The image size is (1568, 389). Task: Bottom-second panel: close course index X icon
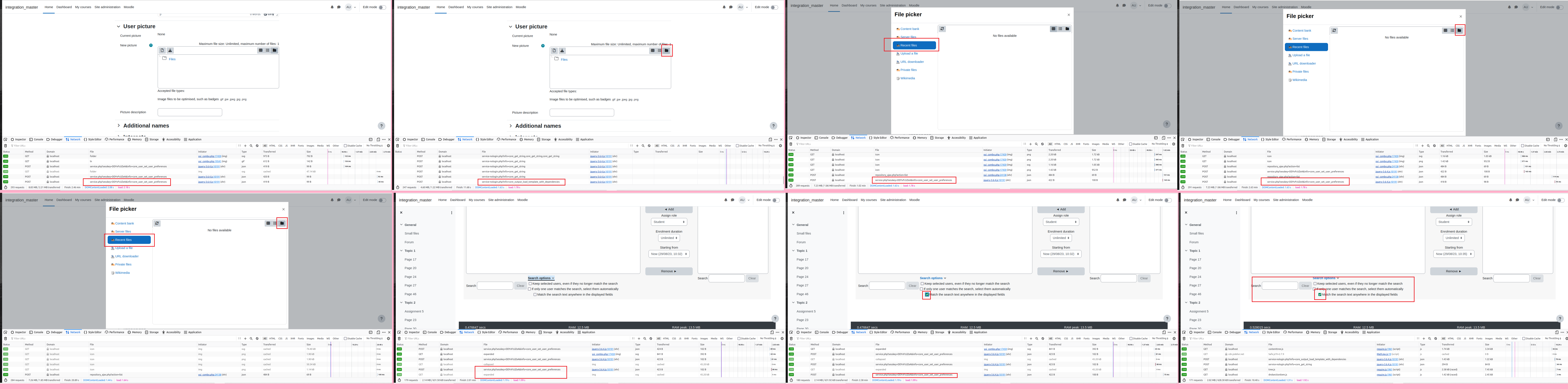[x=401, y=213]
